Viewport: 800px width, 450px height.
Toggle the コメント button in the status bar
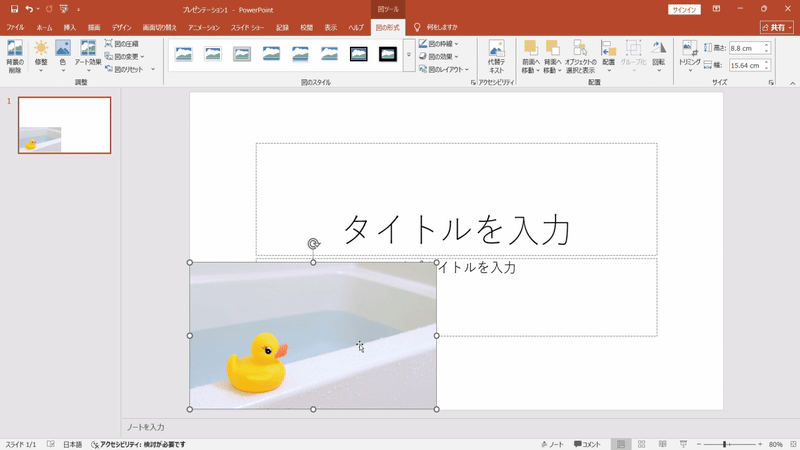[x=587, y=444]
